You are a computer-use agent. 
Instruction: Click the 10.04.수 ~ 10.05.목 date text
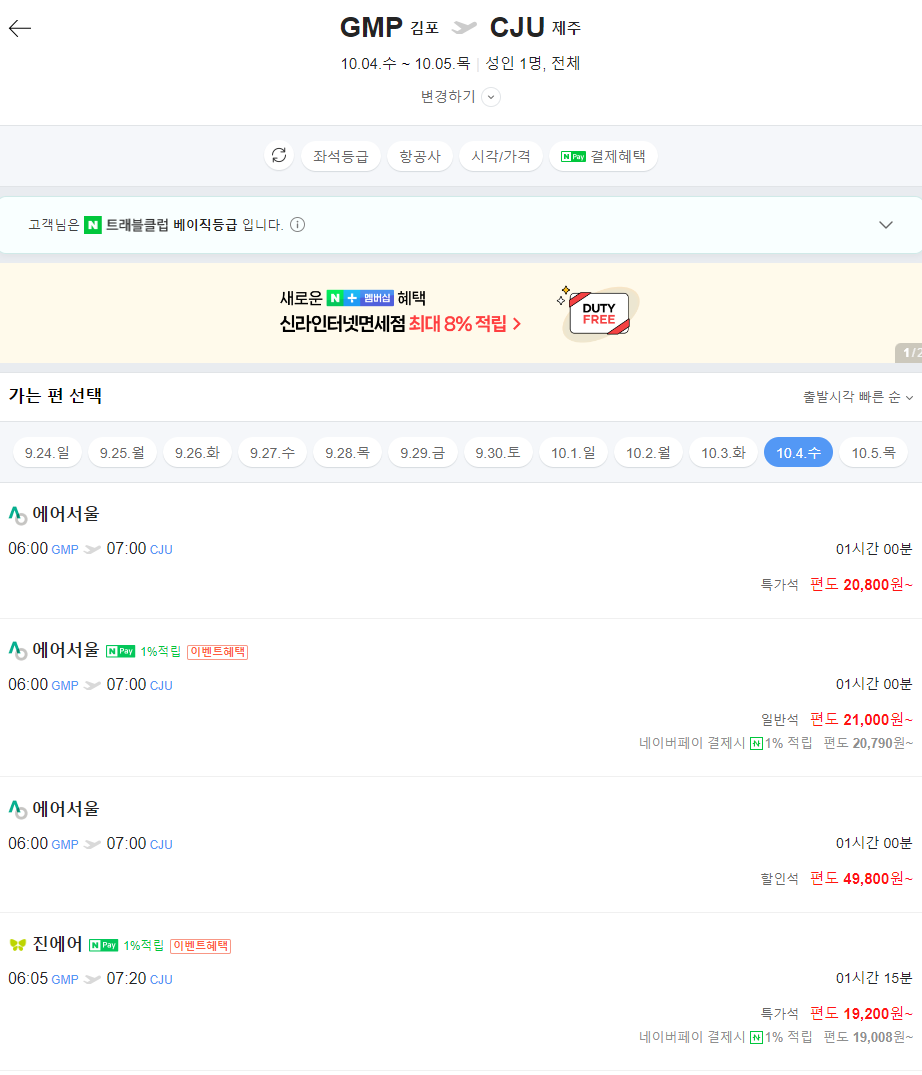coord(405,64)
